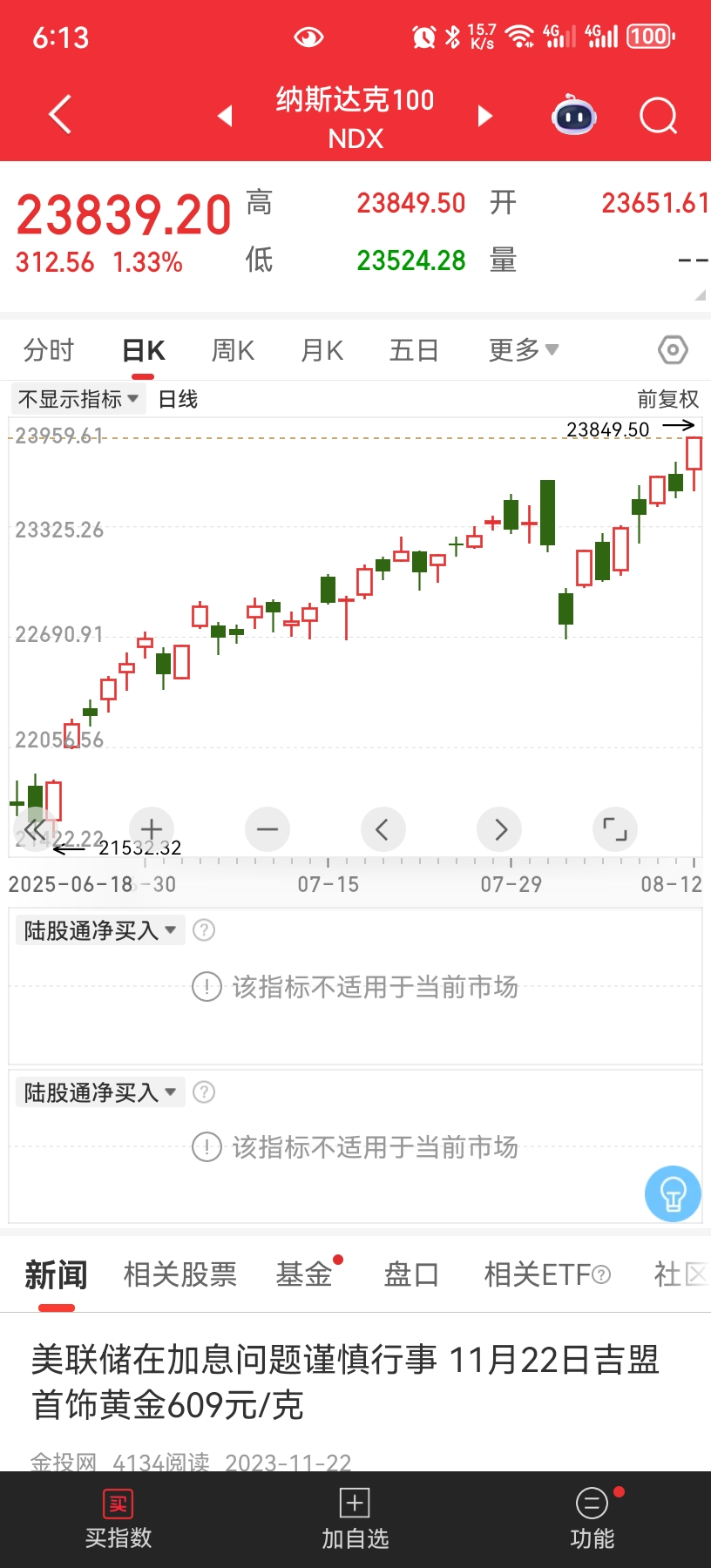
Task: Open the first 陆股通净买入 dropdown
Action: click(100, 930)
